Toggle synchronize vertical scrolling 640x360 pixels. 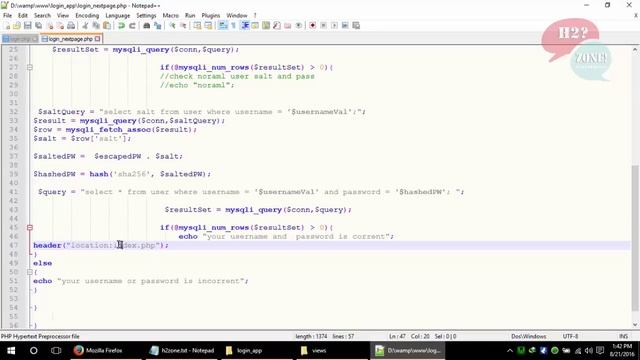198,26
